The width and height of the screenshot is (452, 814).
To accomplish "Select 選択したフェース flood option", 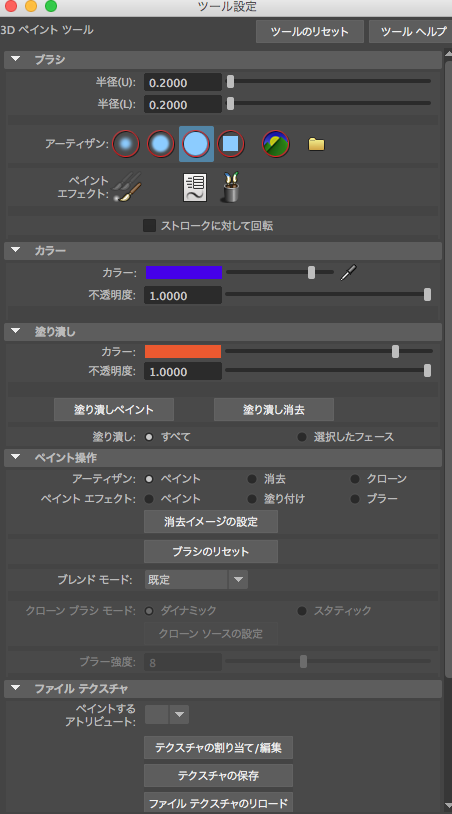I will pyautogui.click(x=302, y=437).
